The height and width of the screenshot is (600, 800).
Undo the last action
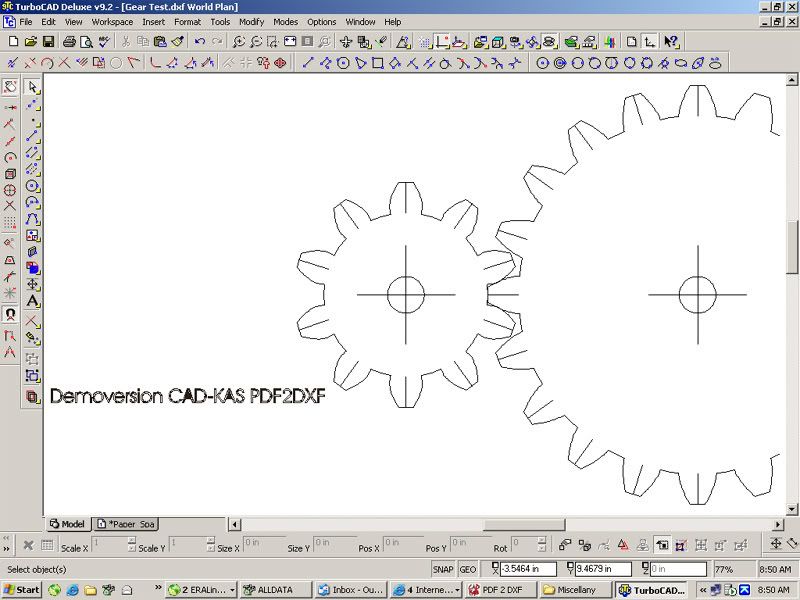point(200,42)
